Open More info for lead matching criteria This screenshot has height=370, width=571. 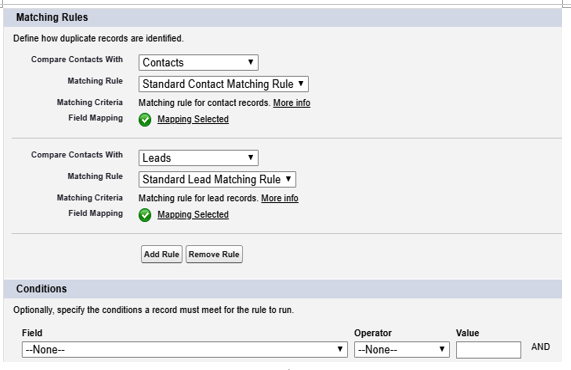(280, 198)
